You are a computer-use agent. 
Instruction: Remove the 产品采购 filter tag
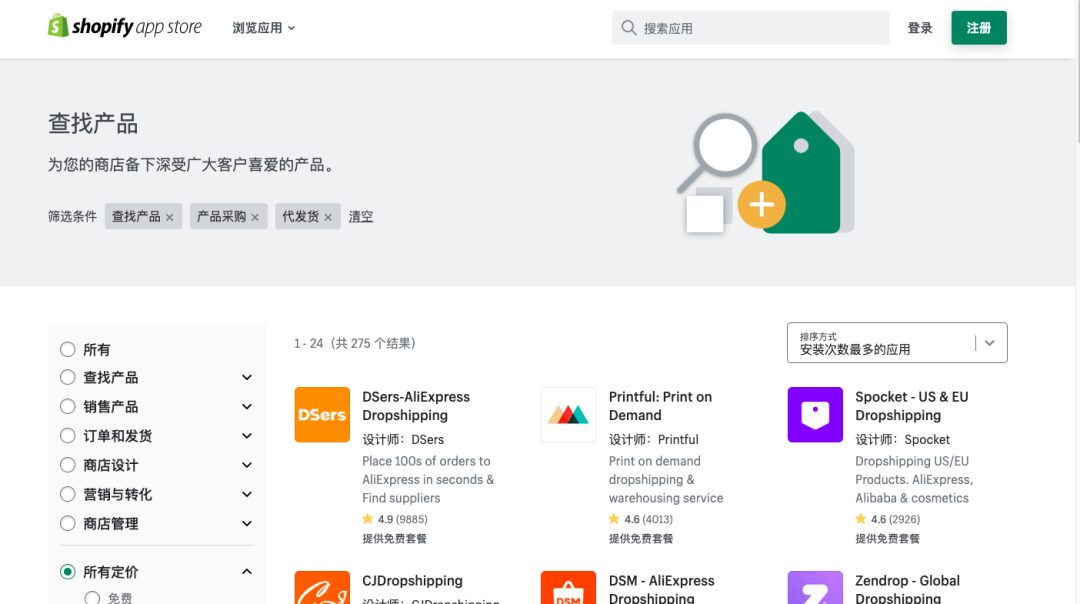click(255, 217)
